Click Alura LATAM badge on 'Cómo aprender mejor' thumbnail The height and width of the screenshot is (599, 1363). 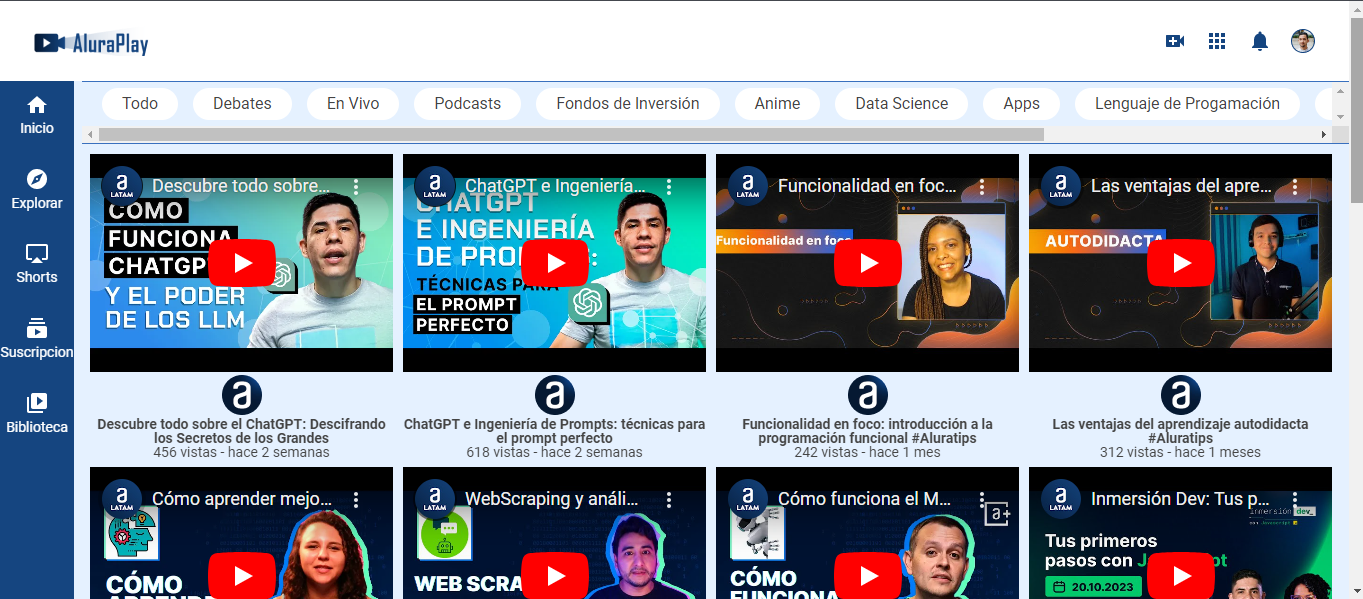pyautogui.click(x=122, y=499)
